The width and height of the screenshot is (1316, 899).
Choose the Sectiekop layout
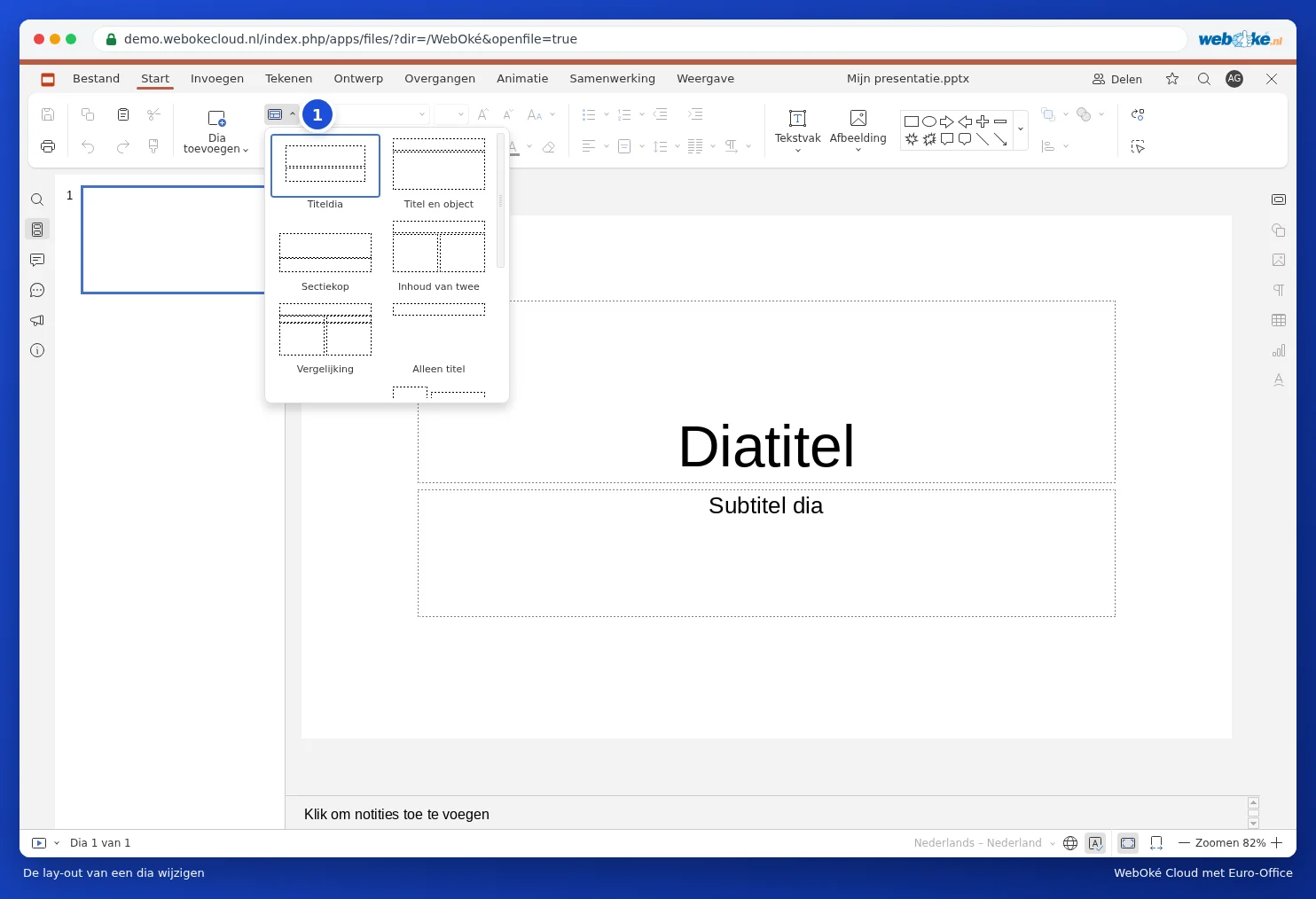pos(325,256)
